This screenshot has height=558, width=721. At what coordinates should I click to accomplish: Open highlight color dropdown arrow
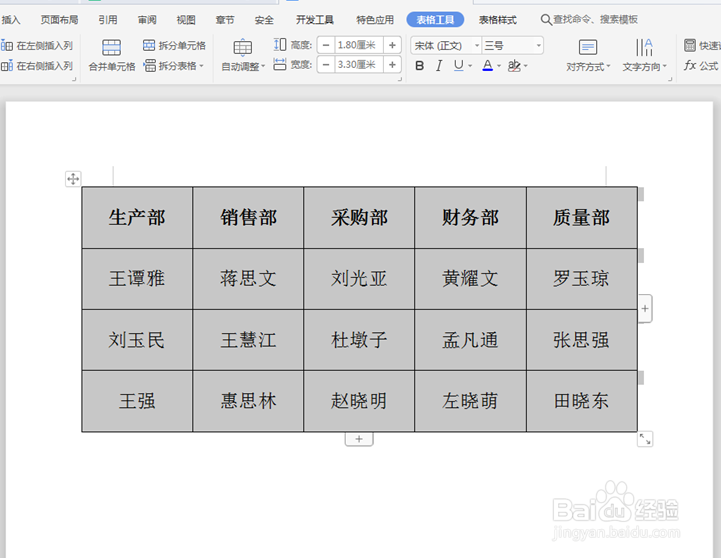point(526,66)
